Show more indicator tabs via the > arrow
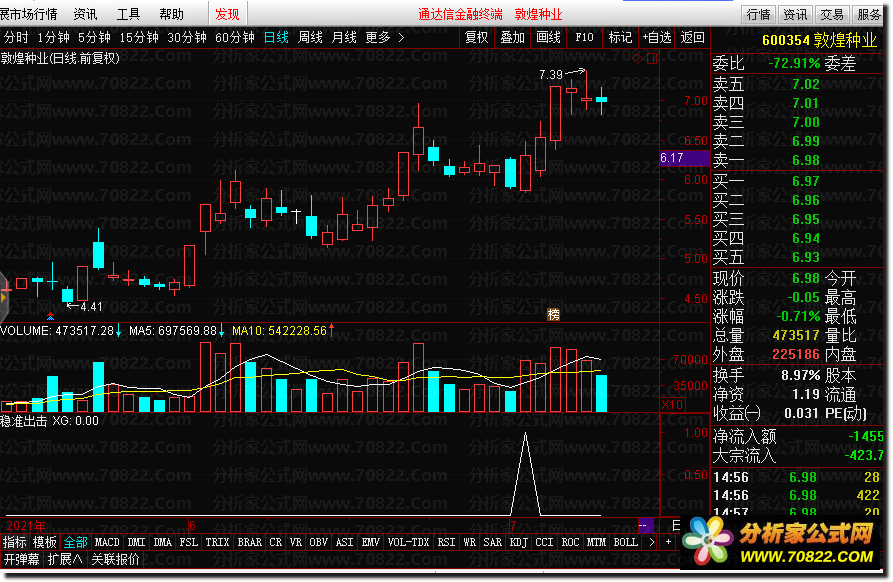 tap(652, 542)
